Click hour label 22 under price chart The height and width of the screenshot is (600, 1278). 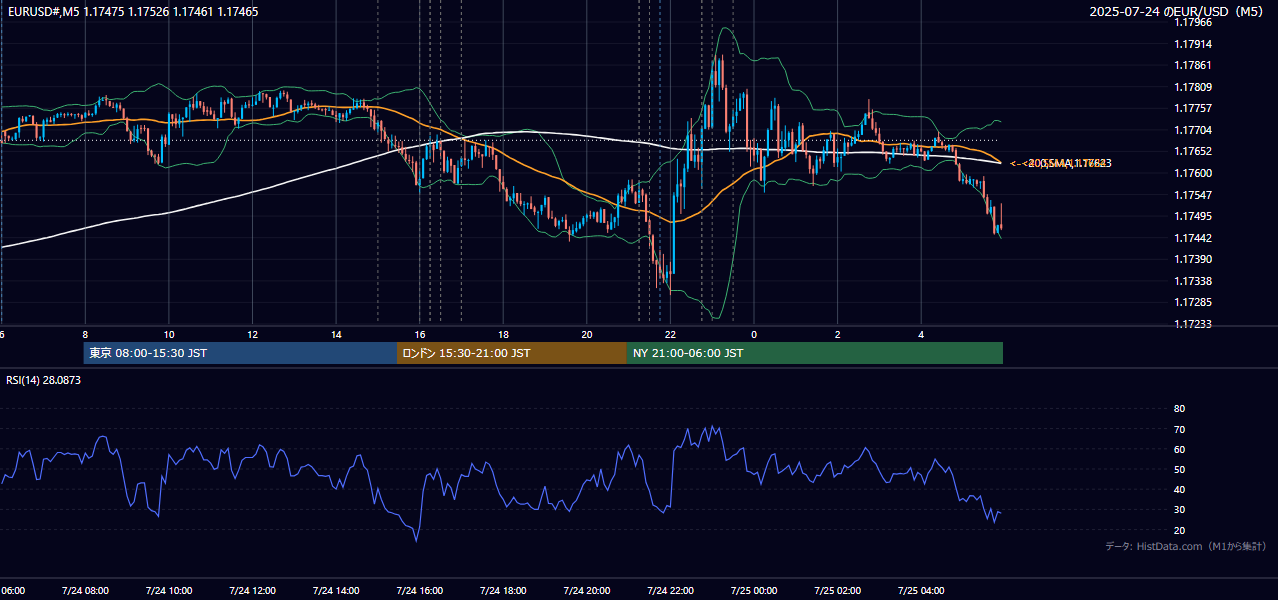670,334
